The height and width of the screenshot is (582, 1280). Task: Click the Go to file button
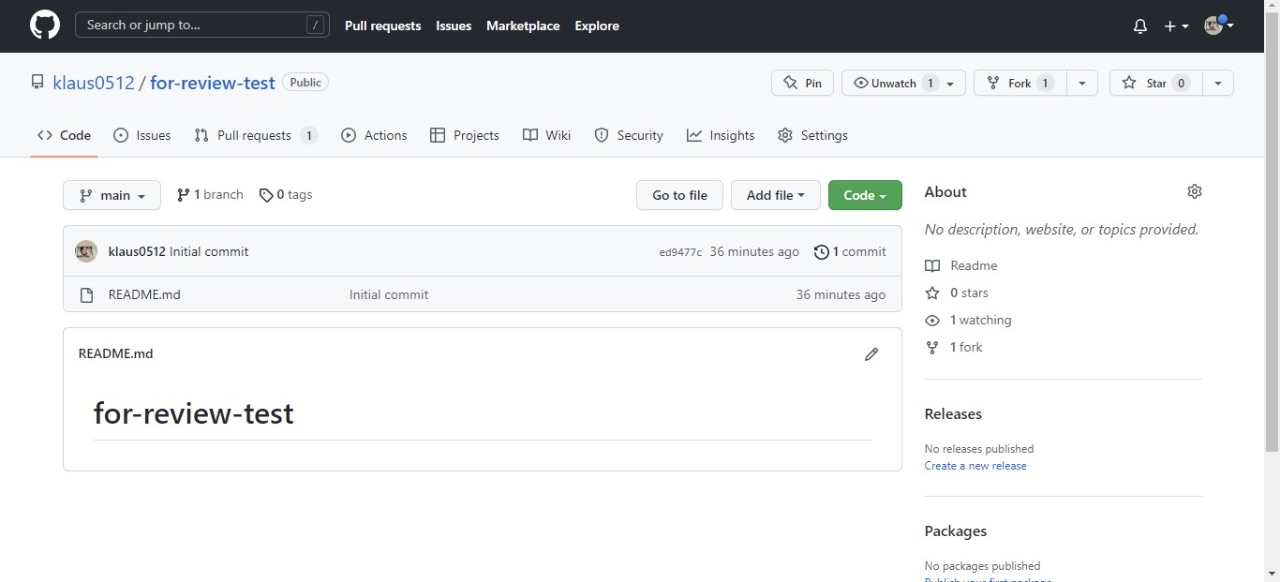click(680, 195)
